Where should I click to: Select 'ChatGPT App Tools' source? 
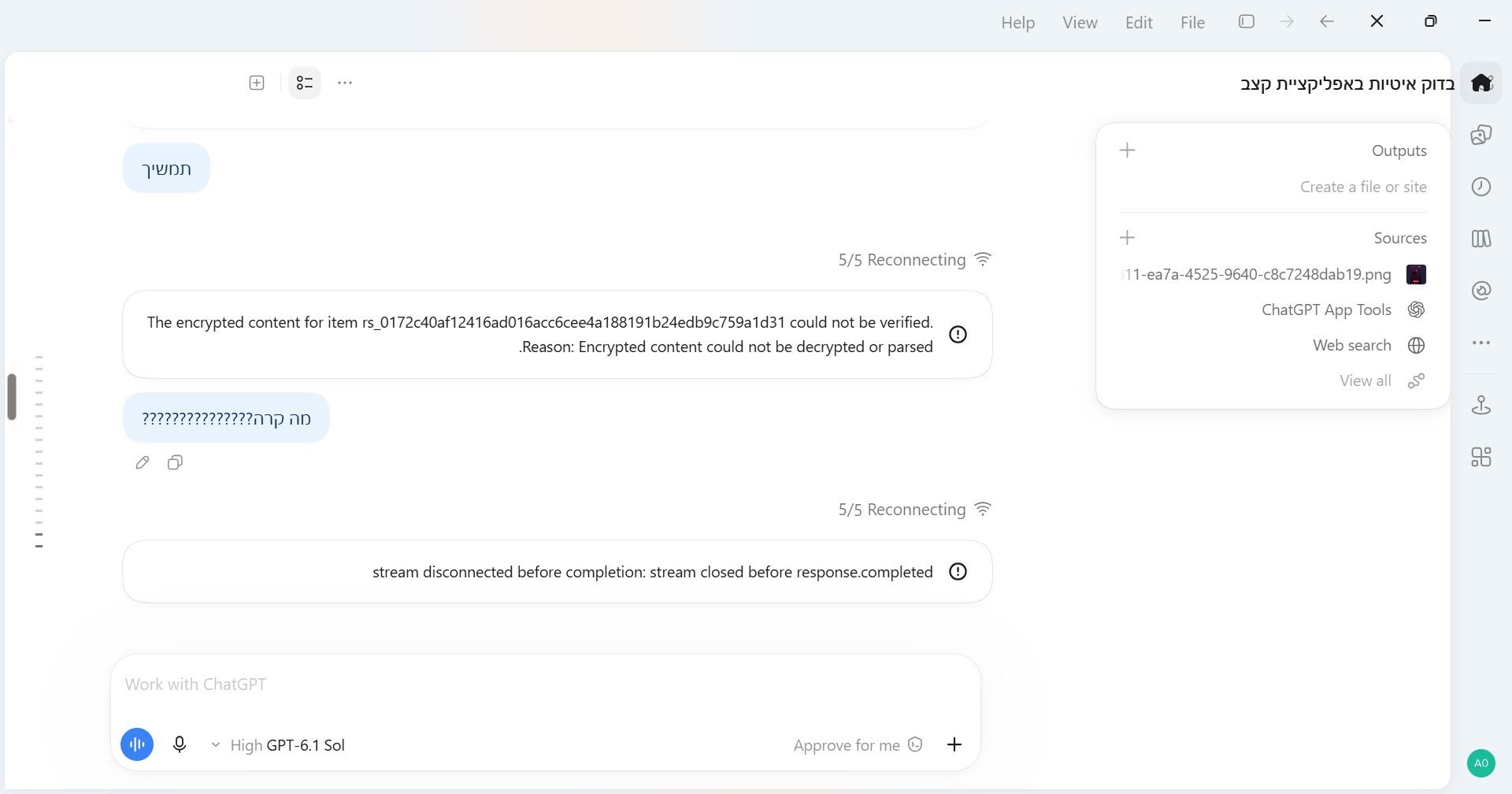click(1343, 310)
